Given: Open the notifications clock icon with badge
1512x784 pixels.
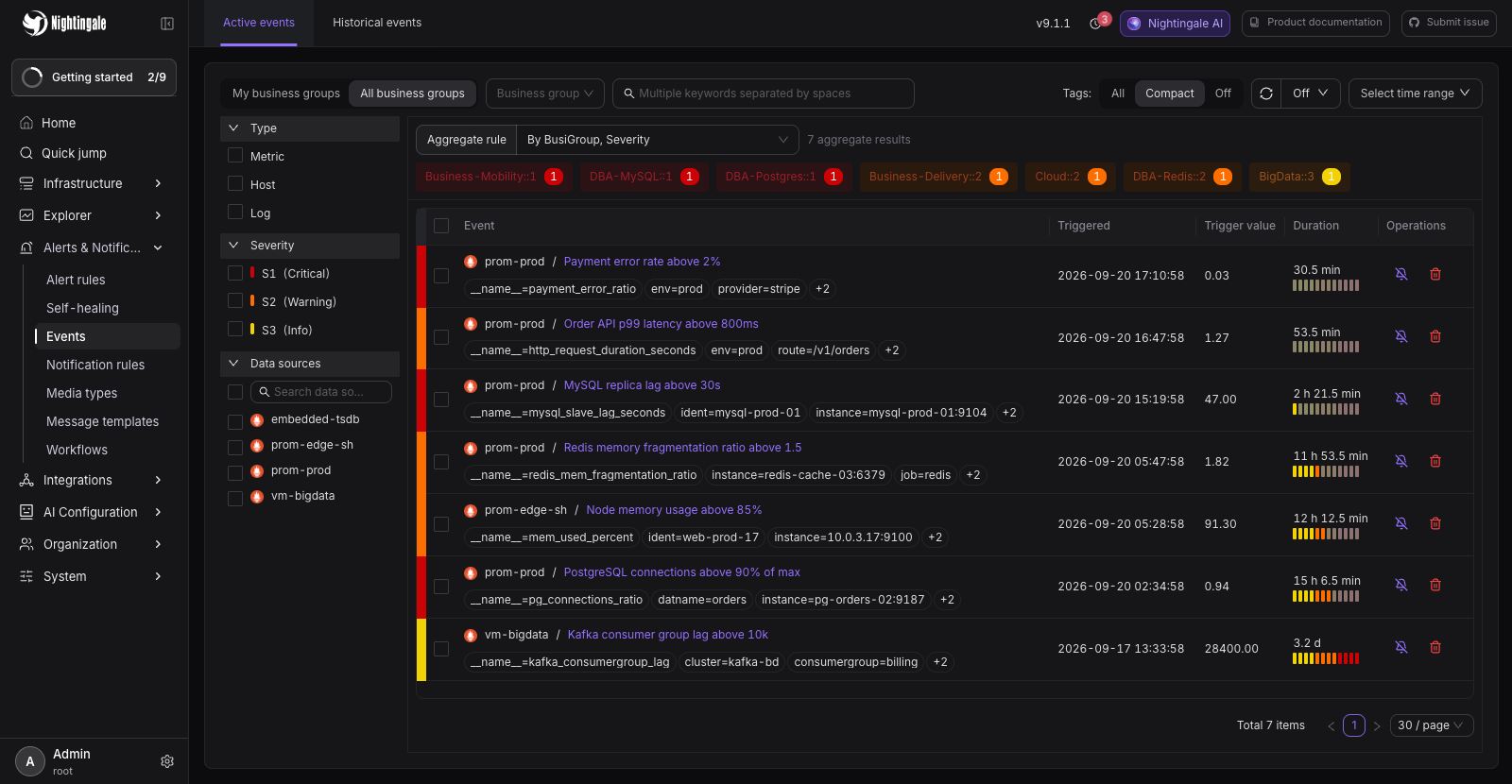Looking at the screenshot, I should point(1096,24).
